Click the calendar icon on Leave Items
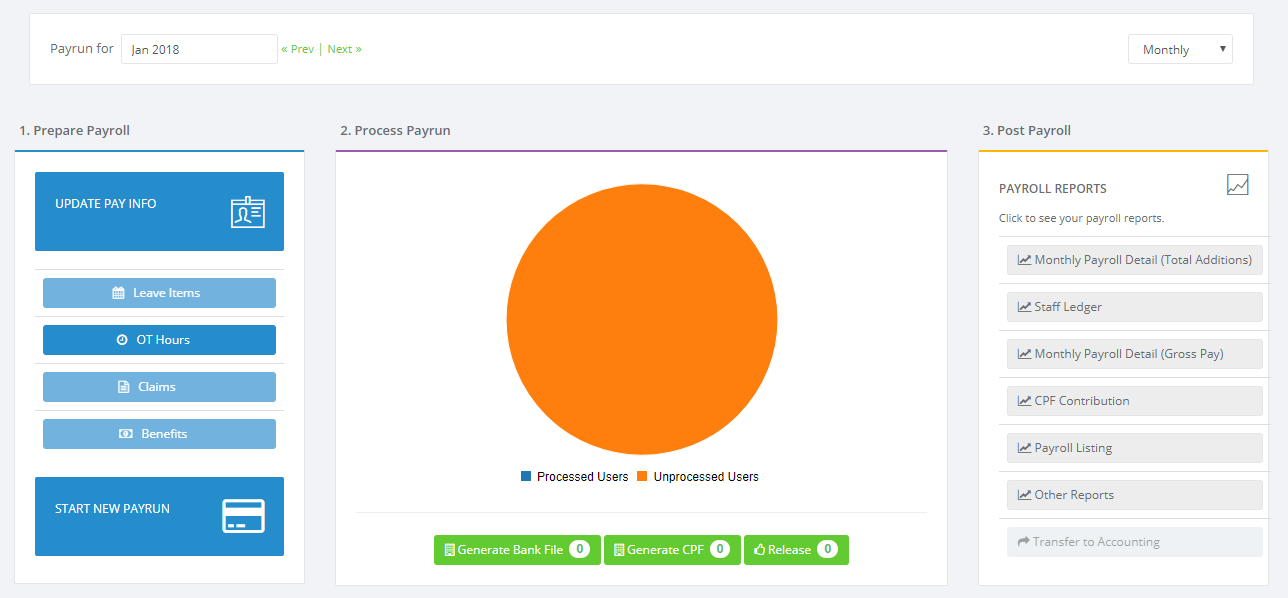 tap(118, 293)
